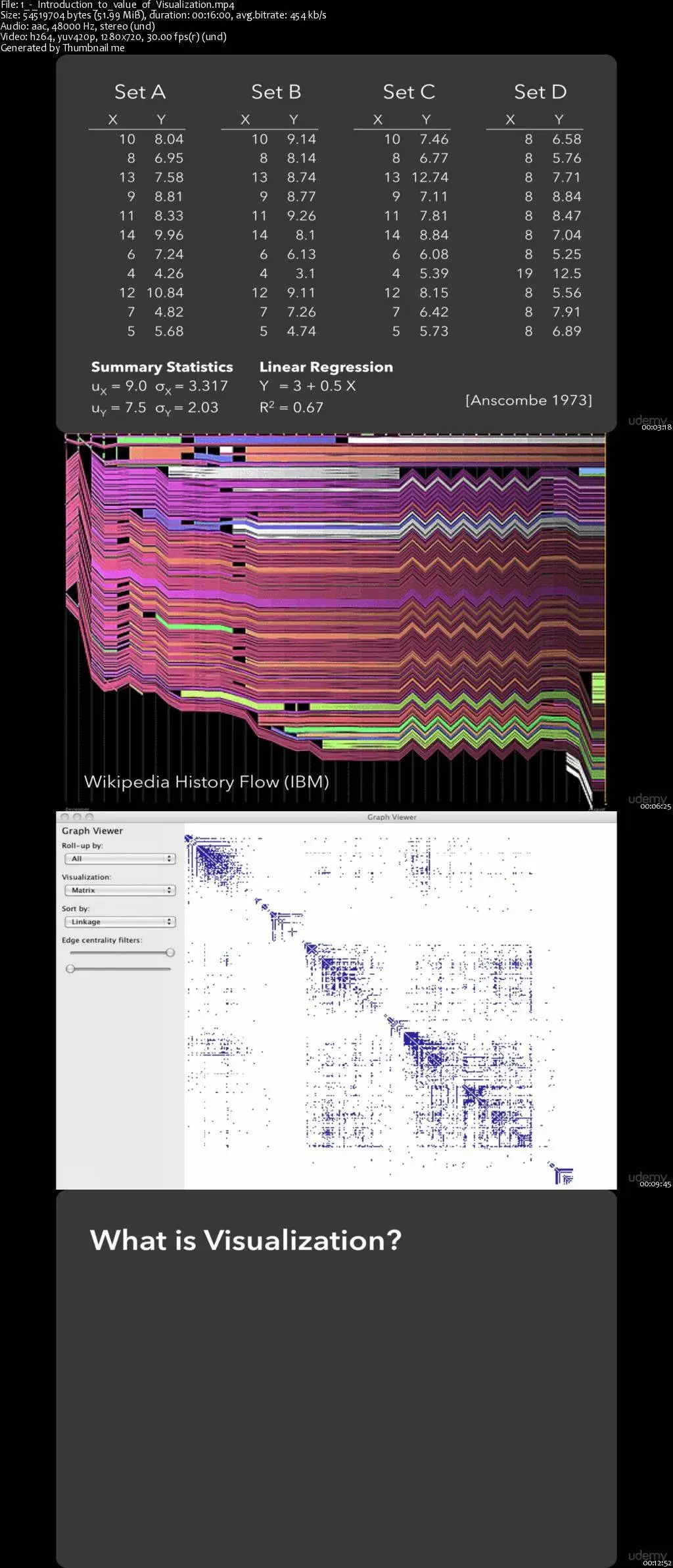The width and height of the screenshot is (673, 1568).
Task: Select the value 12.5 in Set D
Action: [x=567, y=273]
